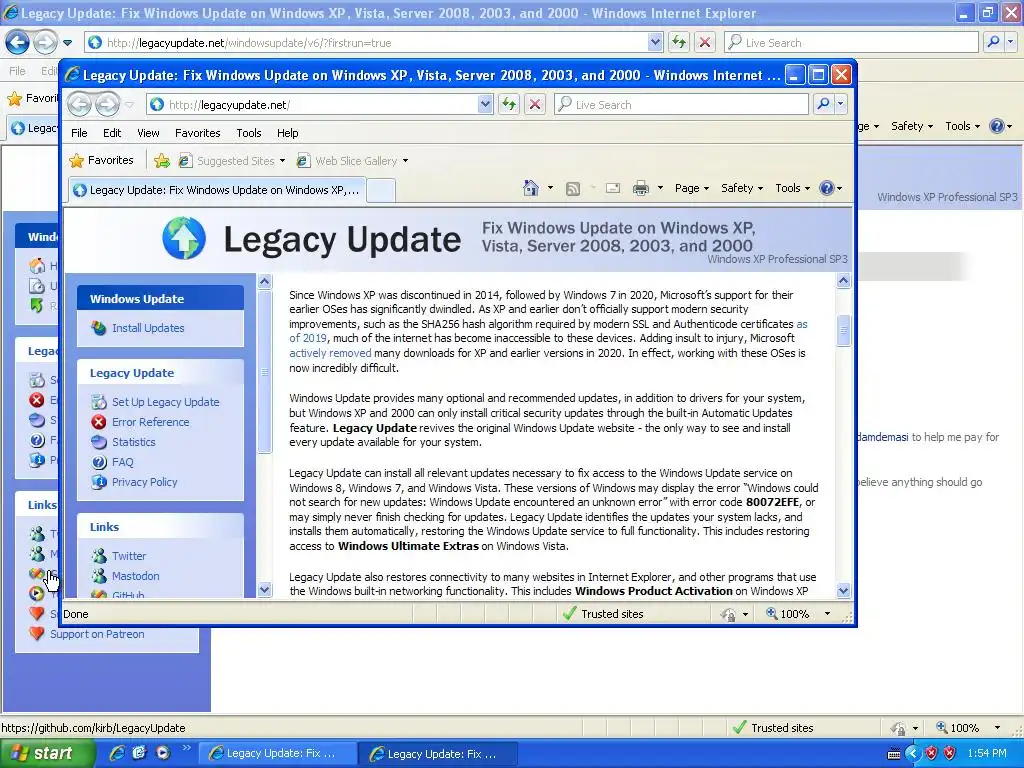Click the Refresh button in back window

pos(679,42)
